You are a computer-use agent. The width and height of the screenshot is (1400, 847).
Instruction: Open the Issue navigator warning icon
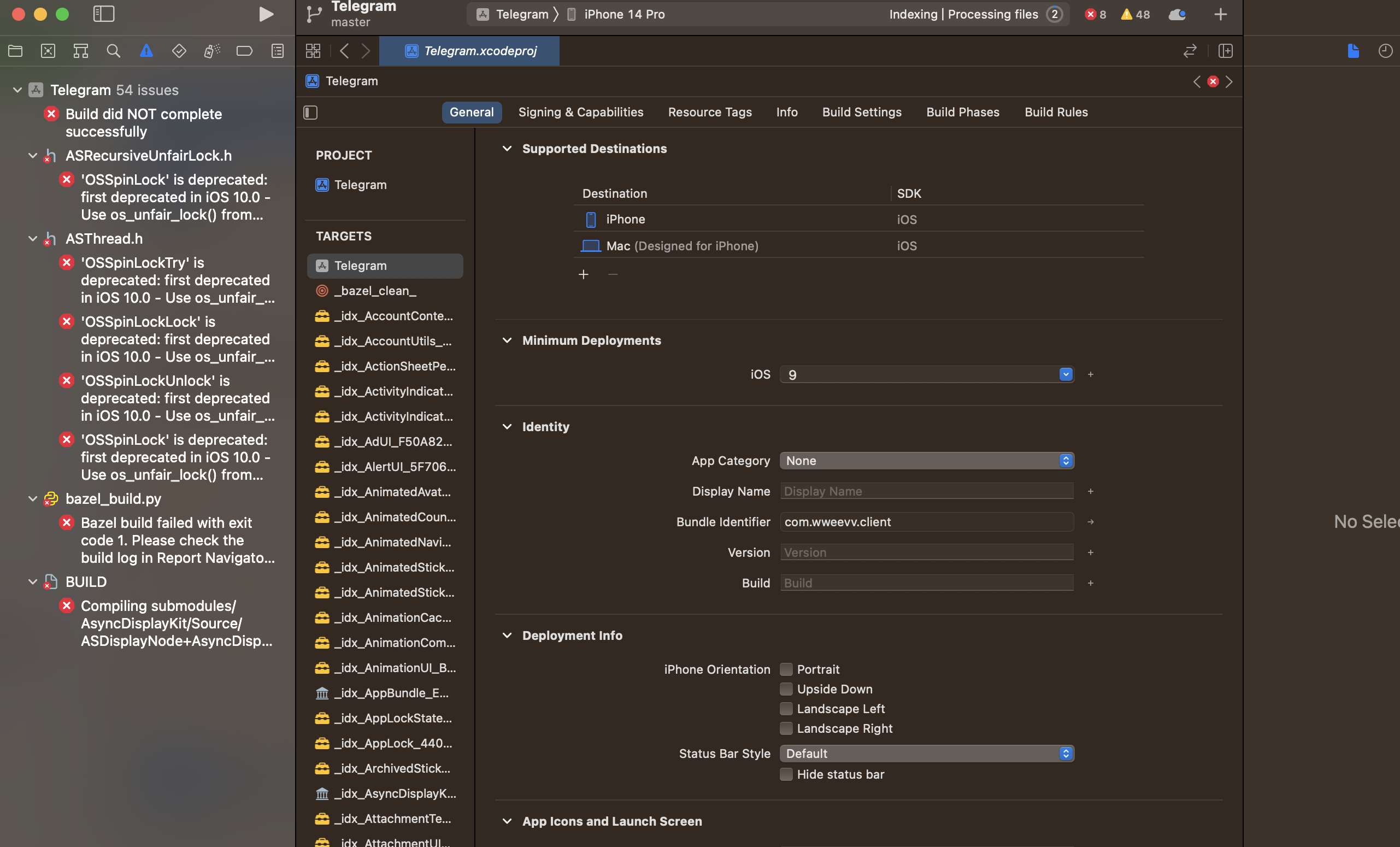point(146,51)
